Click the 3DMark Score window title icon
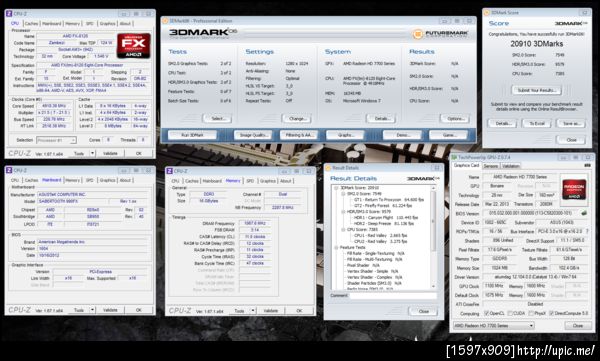Screen dimensions: 600x361 tap(487, 13)
